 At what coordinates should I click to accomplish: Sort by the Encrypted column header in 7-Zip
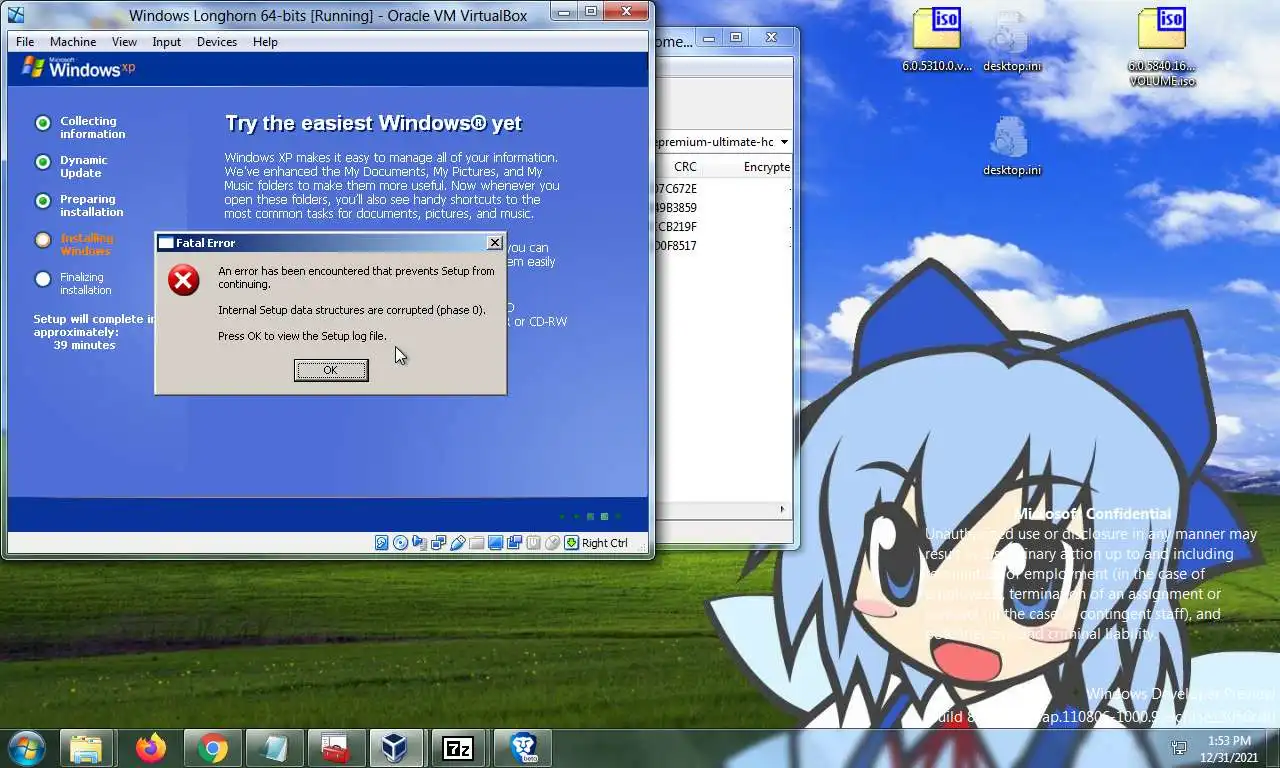(766, 167)
